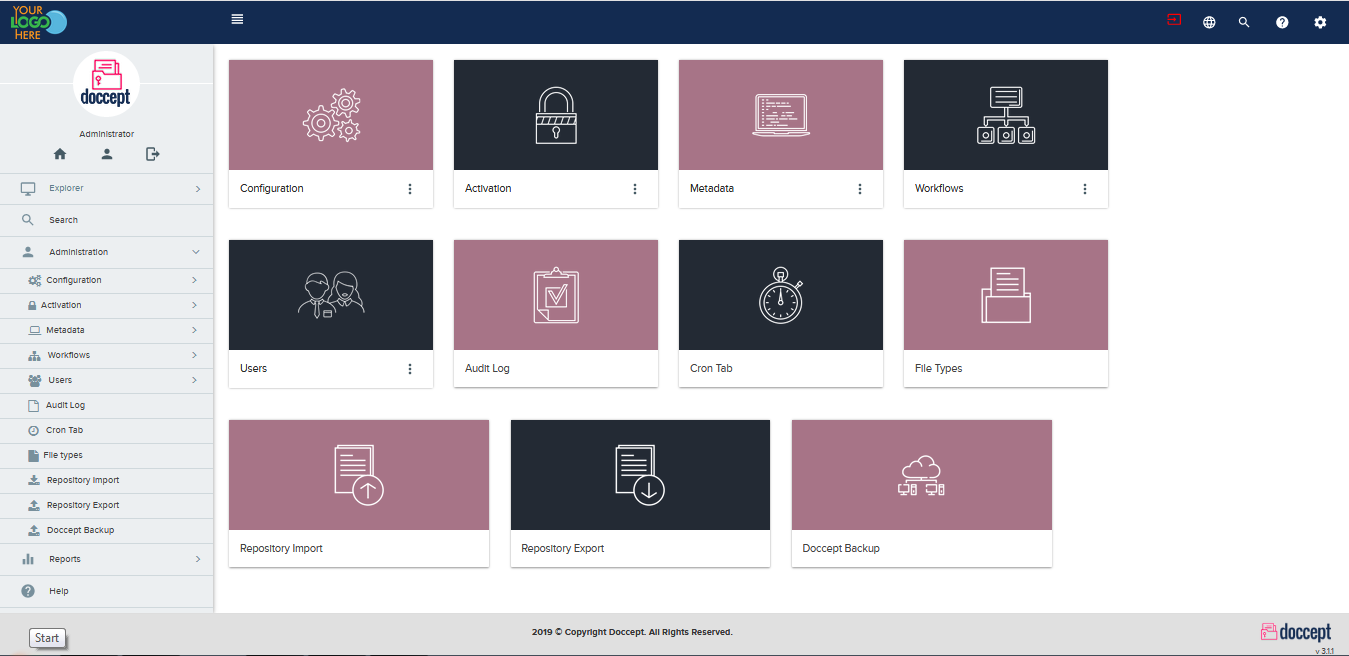Click the logout icon under Administrator
The height and width of the screenshot is (656, 1349).
pyautogui.click(x=152, y=154)
